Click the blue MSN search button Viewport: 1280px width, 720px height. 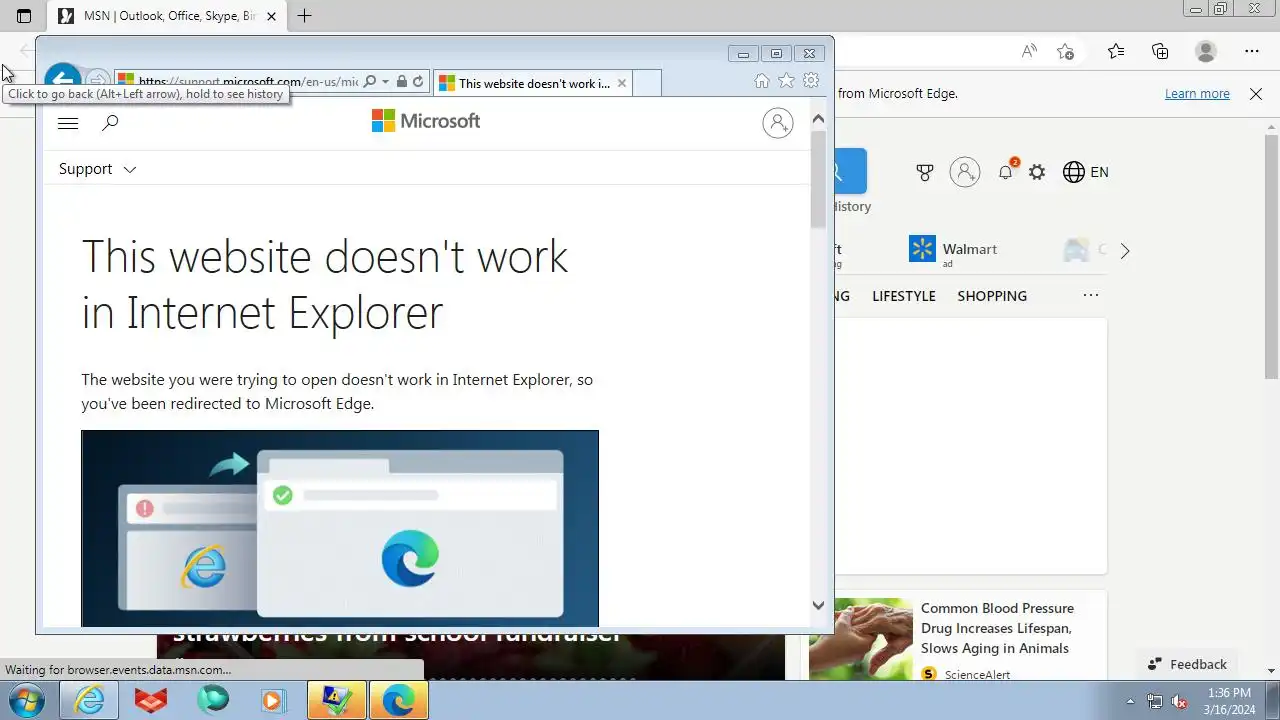coord(851,172)
